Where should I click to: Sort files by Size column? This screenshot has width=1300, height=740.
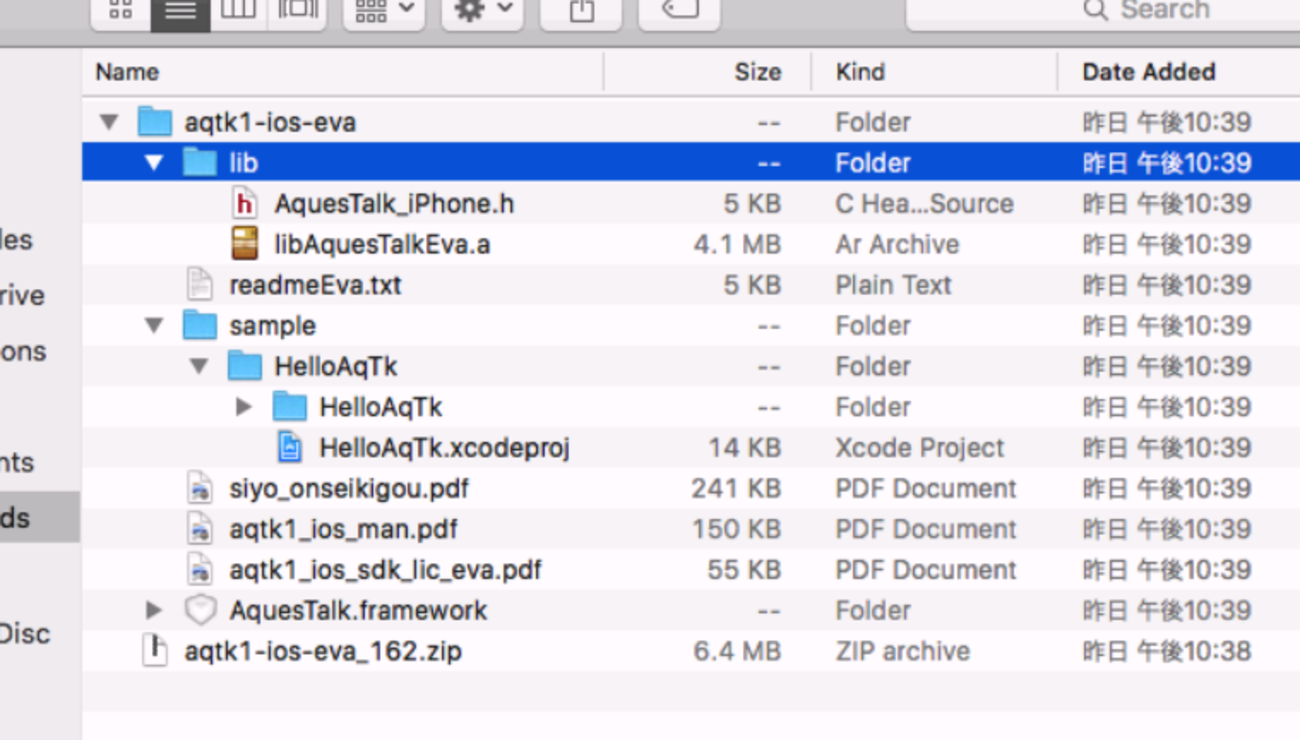pyautogui.click(x=757, y=72)
